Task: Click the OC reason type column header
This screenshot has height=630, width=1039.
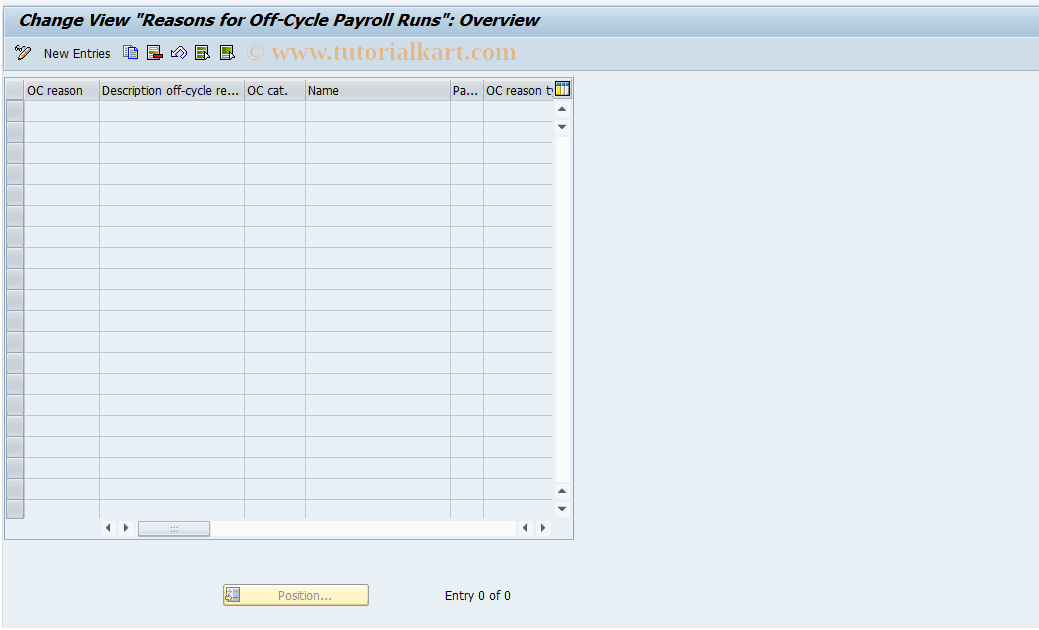Action: point(518,91)
